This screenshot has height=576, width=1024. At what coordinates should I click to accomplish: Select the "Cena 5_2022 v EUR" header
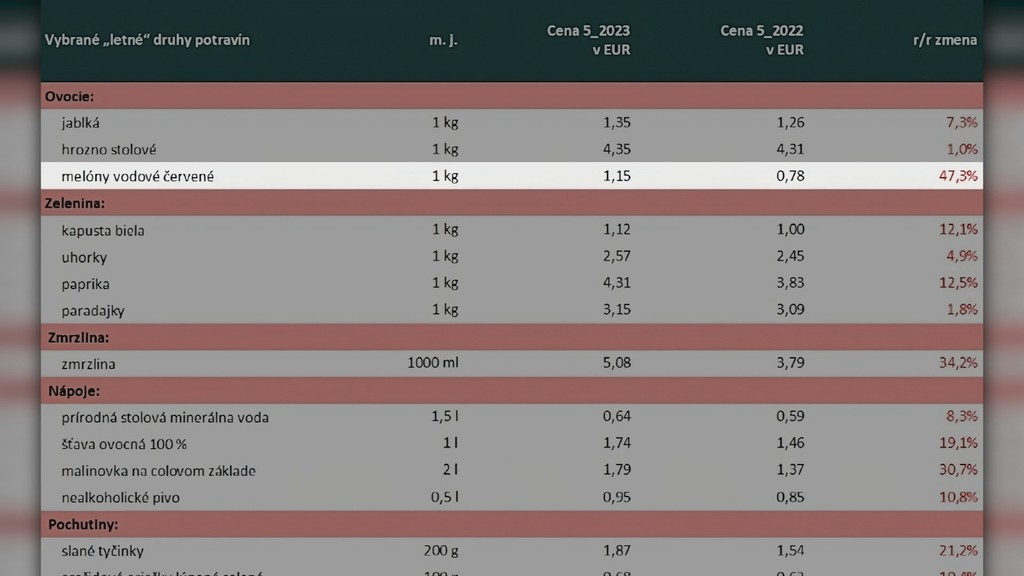click(x=761, y=40)
